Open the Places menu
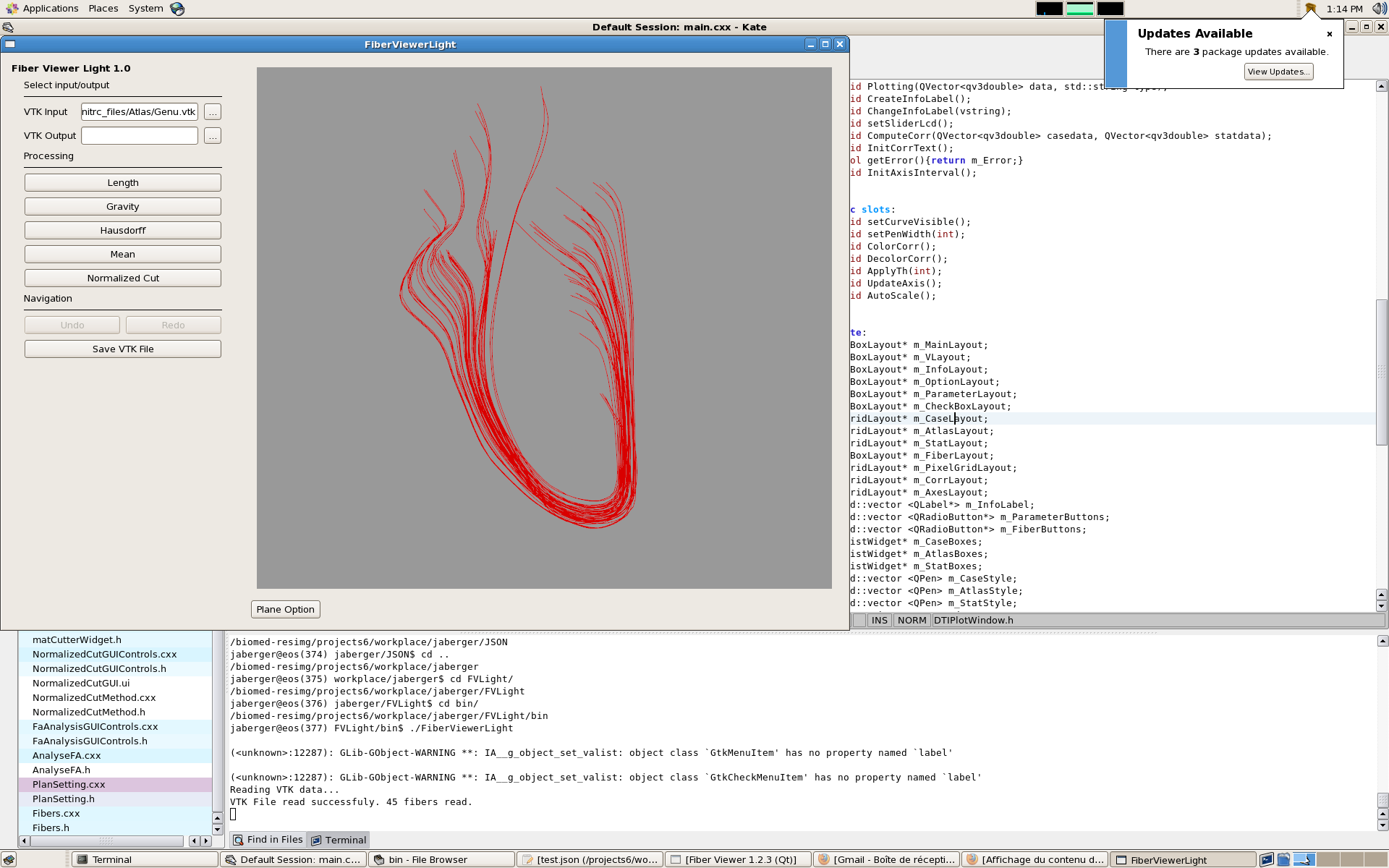Image resolution: width=1389 pixels, height=868 pixels. click(103, 9)
